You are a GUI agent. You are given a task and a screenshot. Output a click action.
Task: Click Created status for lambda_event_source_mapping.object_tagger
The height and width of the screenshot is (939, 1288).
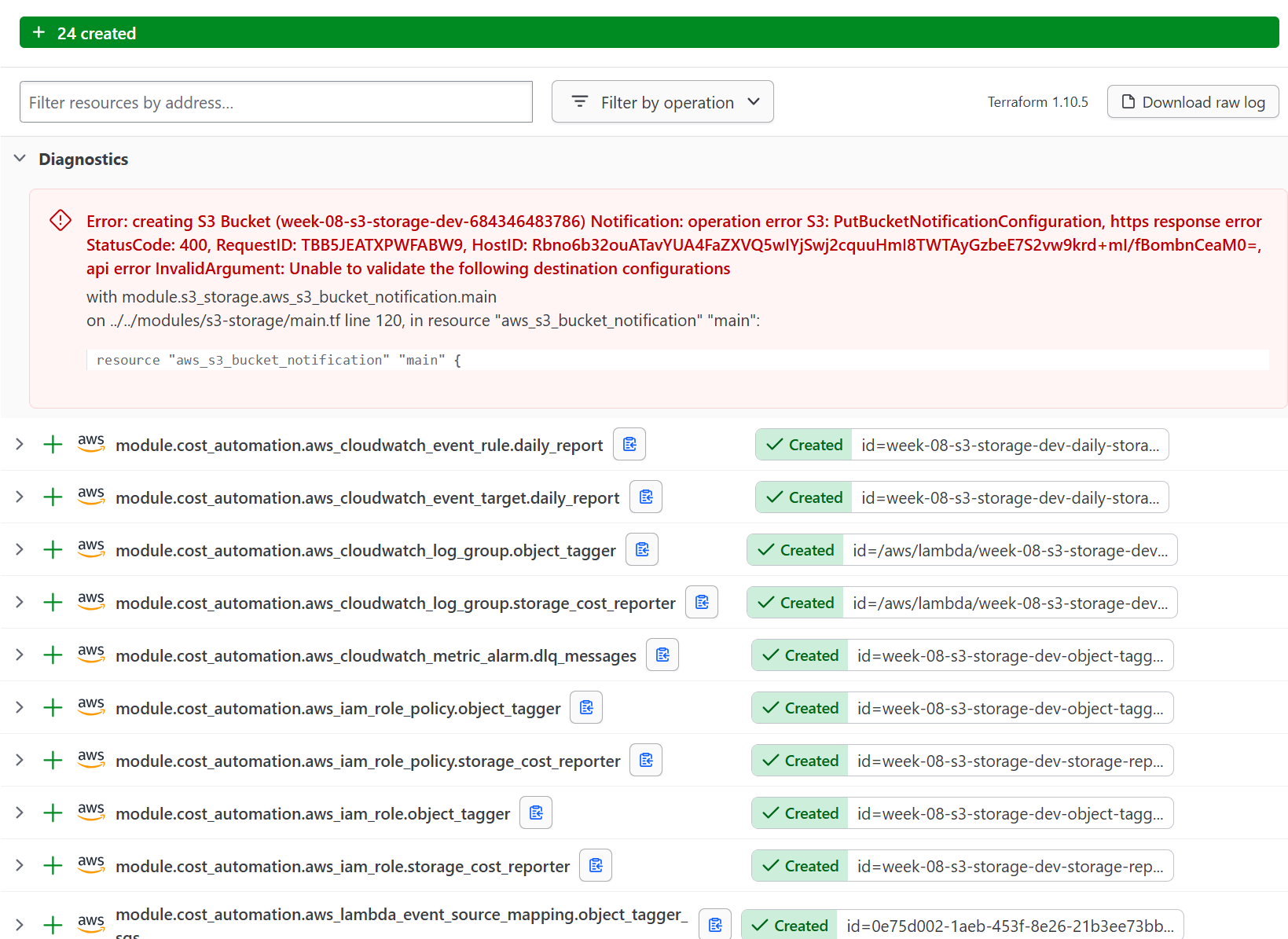(x=790, y=925)
